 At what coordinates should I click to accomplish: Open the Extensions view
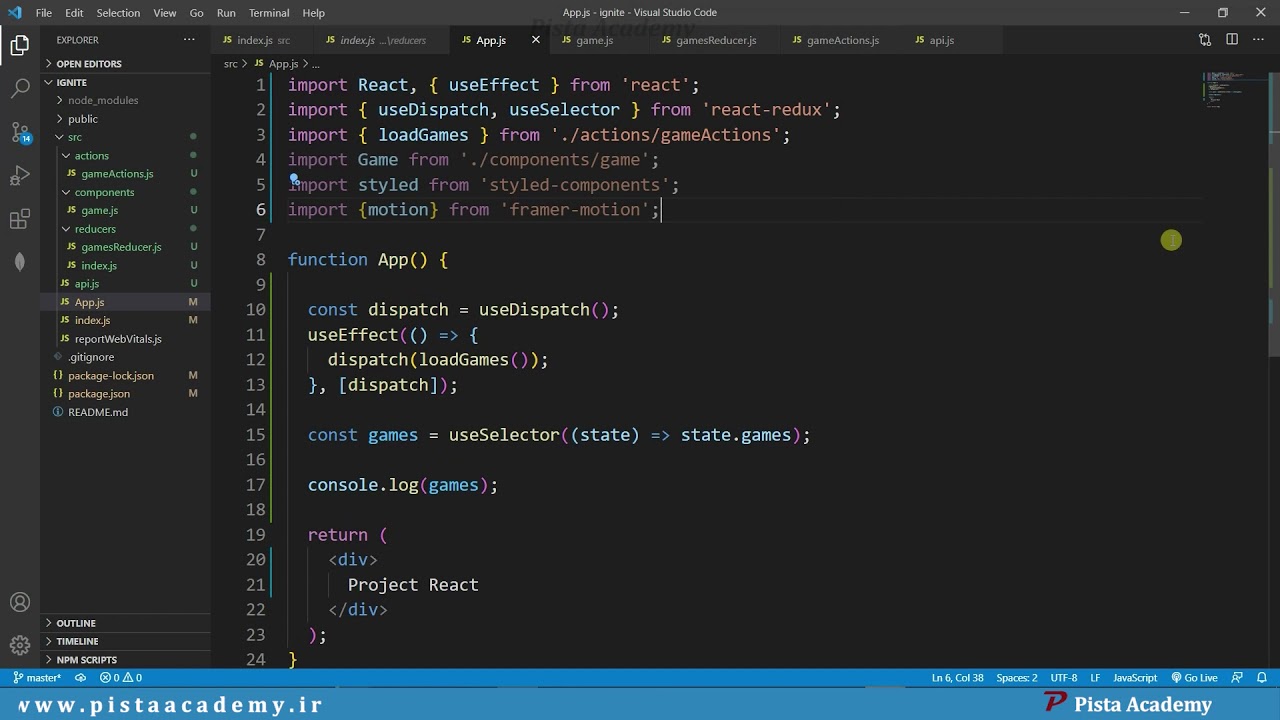coord(20,219)
